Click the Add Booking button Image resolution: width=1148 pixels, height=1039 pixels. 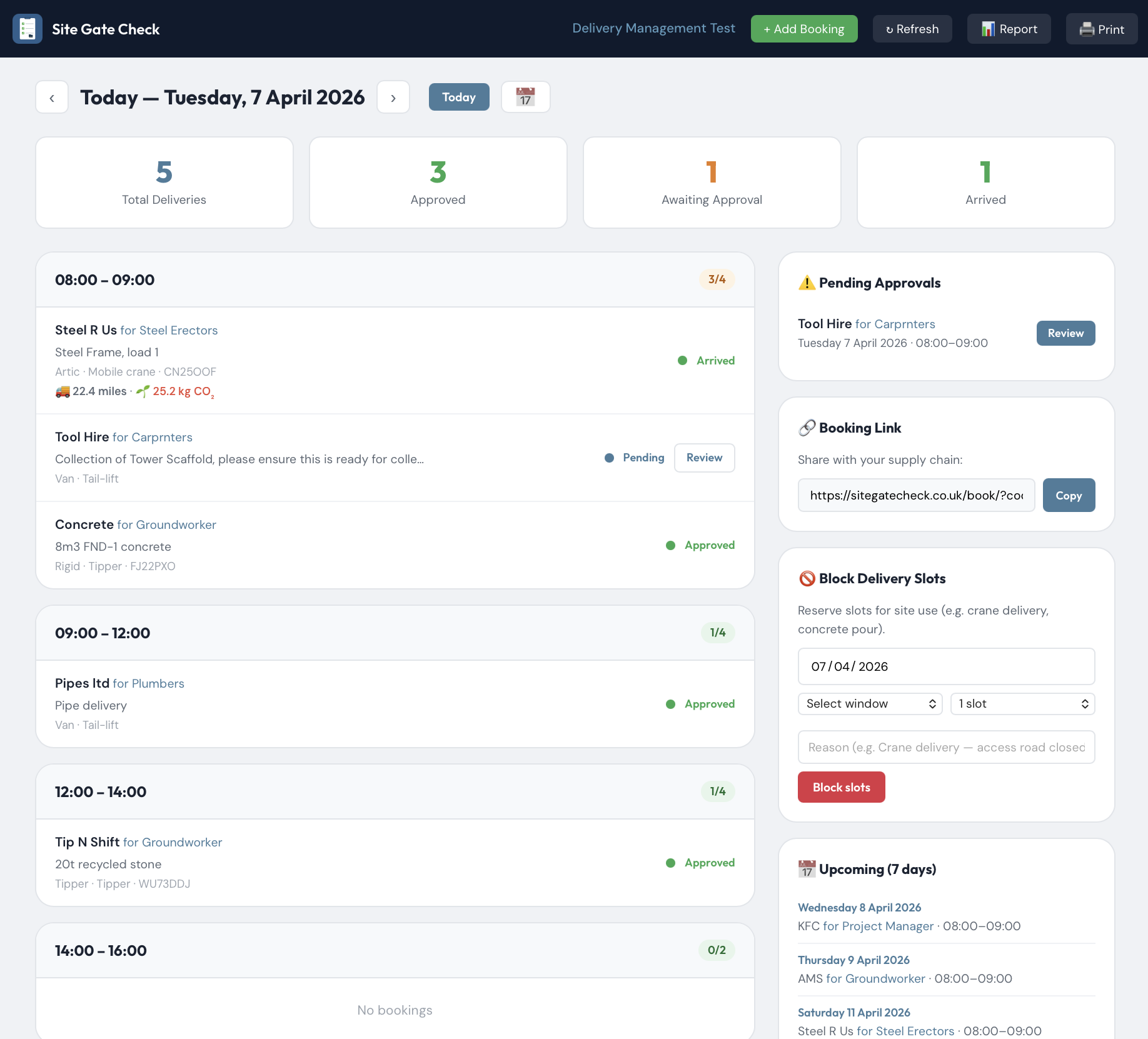(804, 29)
